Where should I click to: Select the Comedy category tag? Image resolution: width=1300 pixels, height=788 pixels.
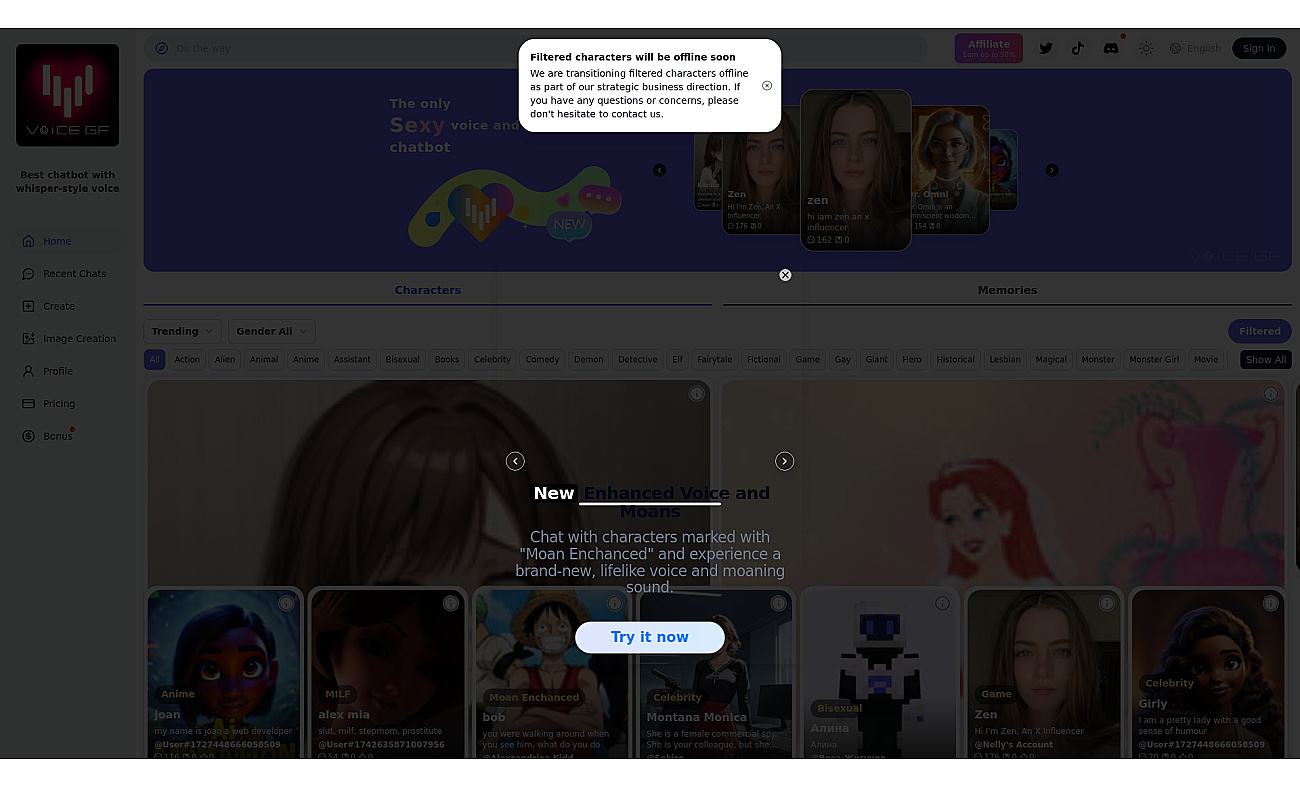(x=542, y=360)
